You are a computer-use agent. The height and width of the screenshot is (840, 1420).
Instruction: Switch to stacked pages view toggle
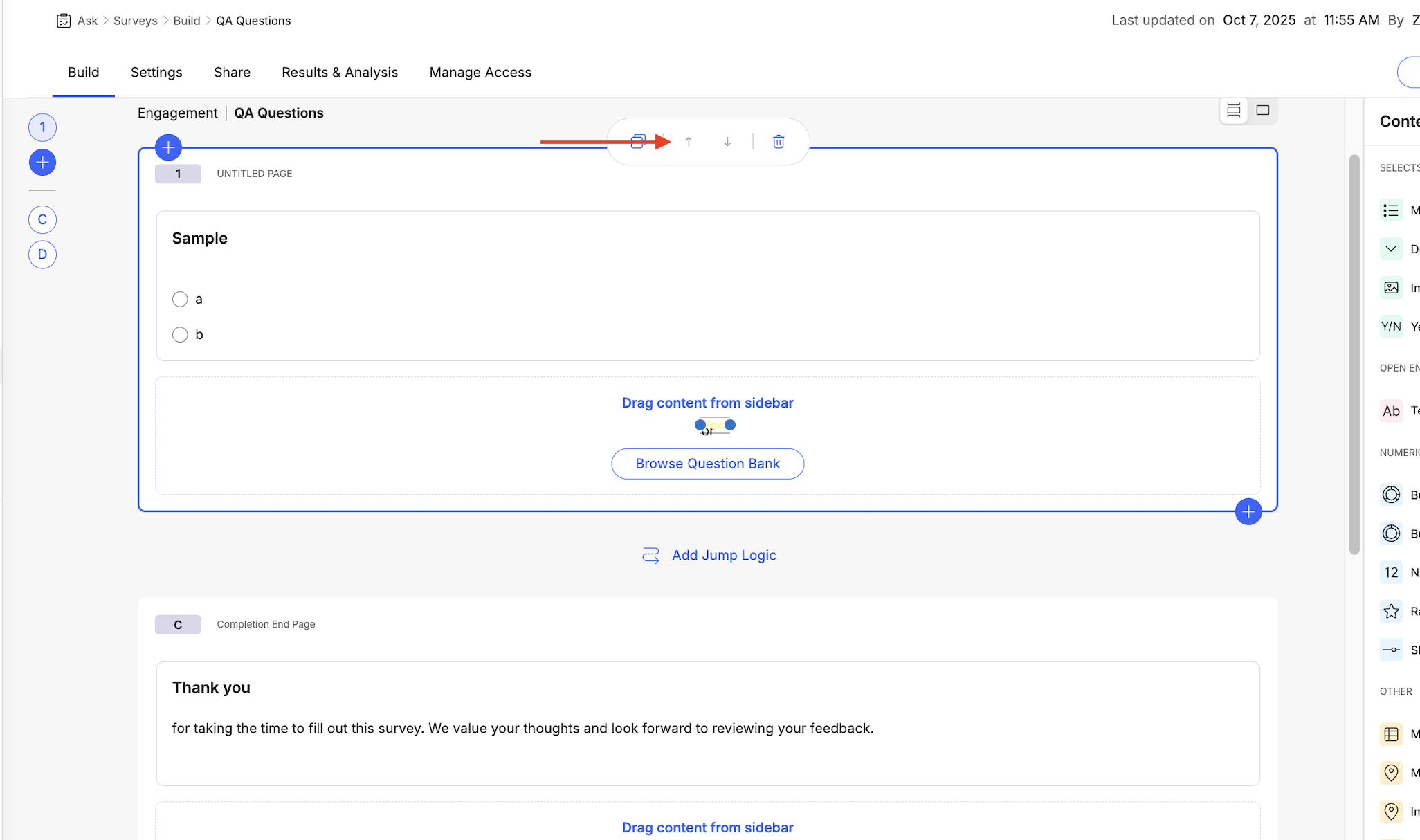pyautogui.click(x=1234, y=110)
